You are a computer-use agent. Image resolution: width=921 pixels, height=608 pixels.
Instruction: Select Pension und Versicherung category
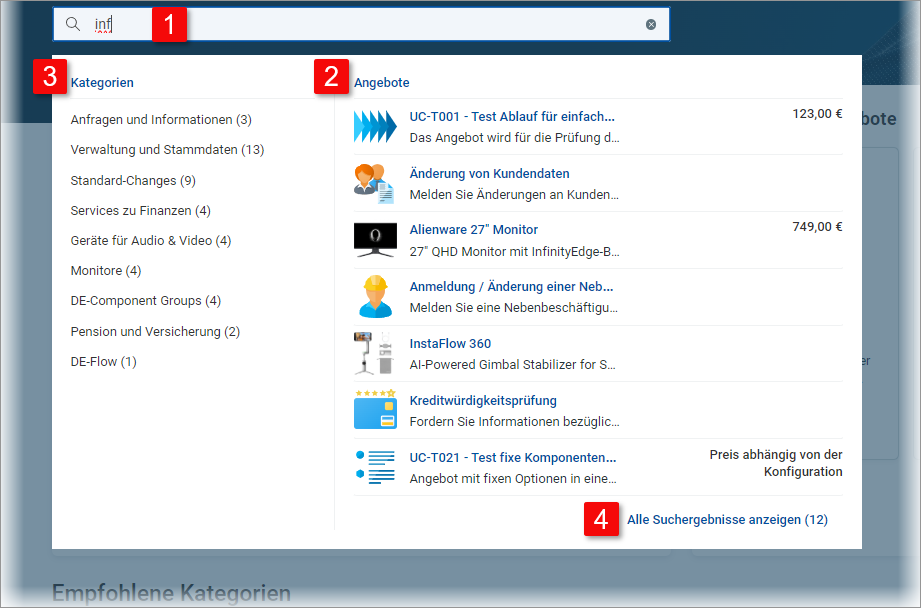(x=155, y=332)
